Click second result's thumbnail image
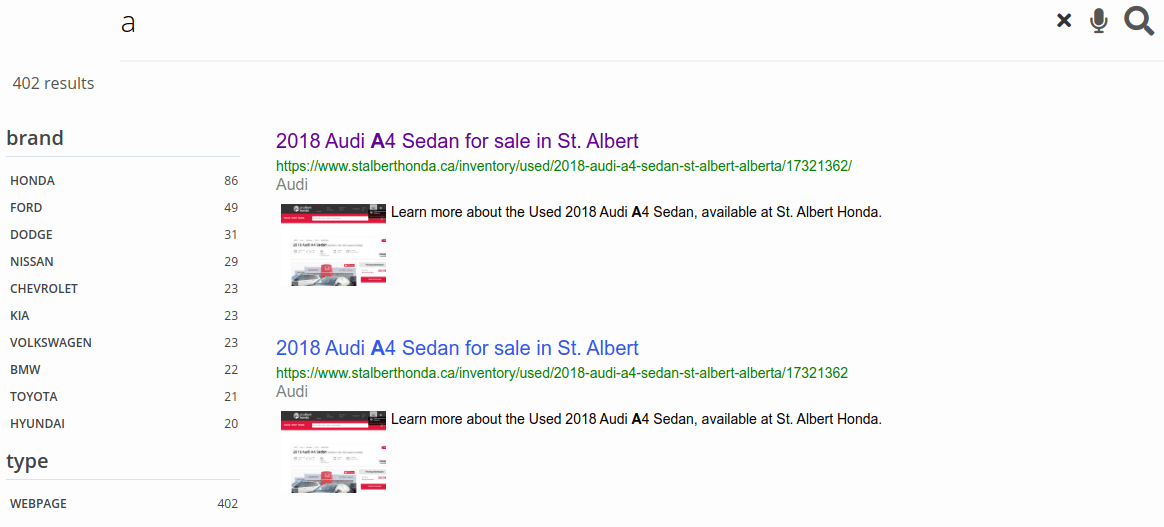This screenshot has height=527, width=1164. pyautogui.click(x=334, y=452)
